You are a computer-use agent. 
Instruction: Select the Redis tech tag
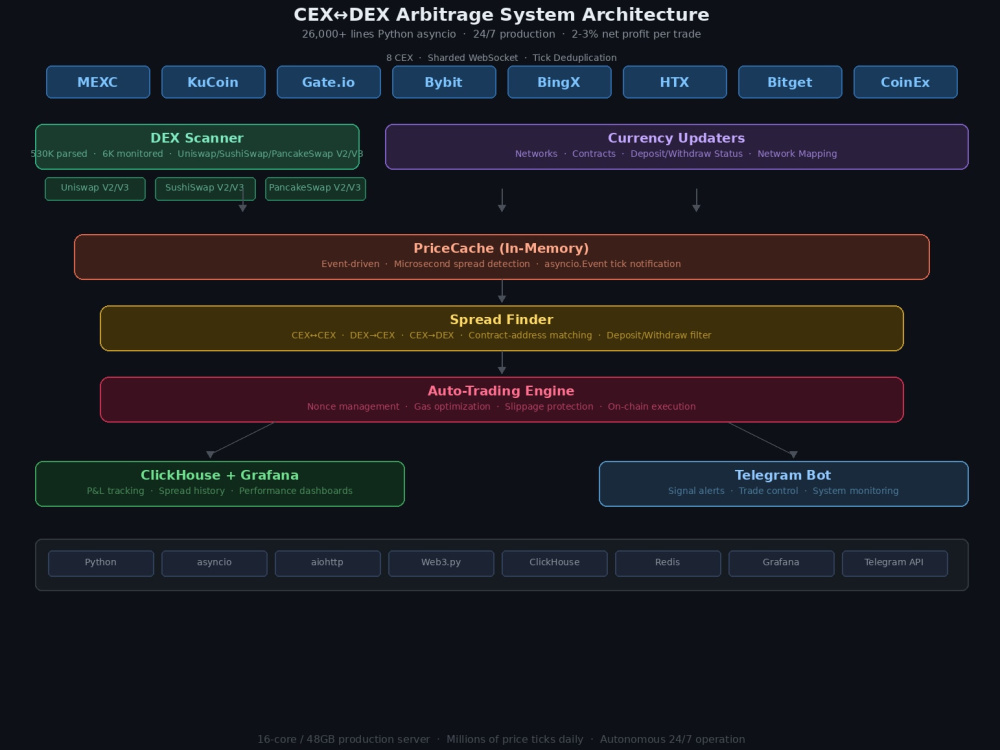point(668,563)
